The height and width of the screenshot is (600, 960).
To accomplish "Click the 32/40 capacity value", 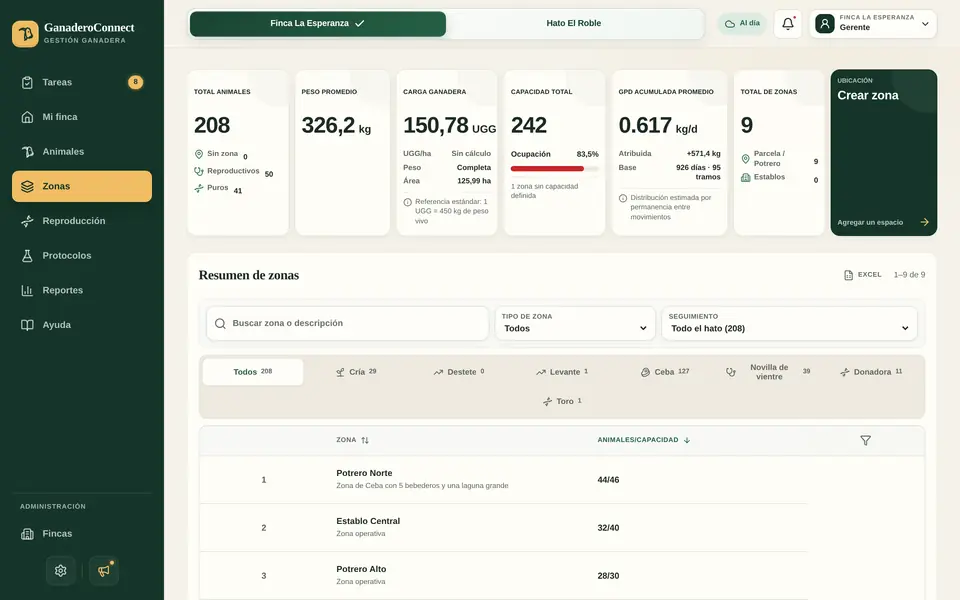I will pos(608,528).
